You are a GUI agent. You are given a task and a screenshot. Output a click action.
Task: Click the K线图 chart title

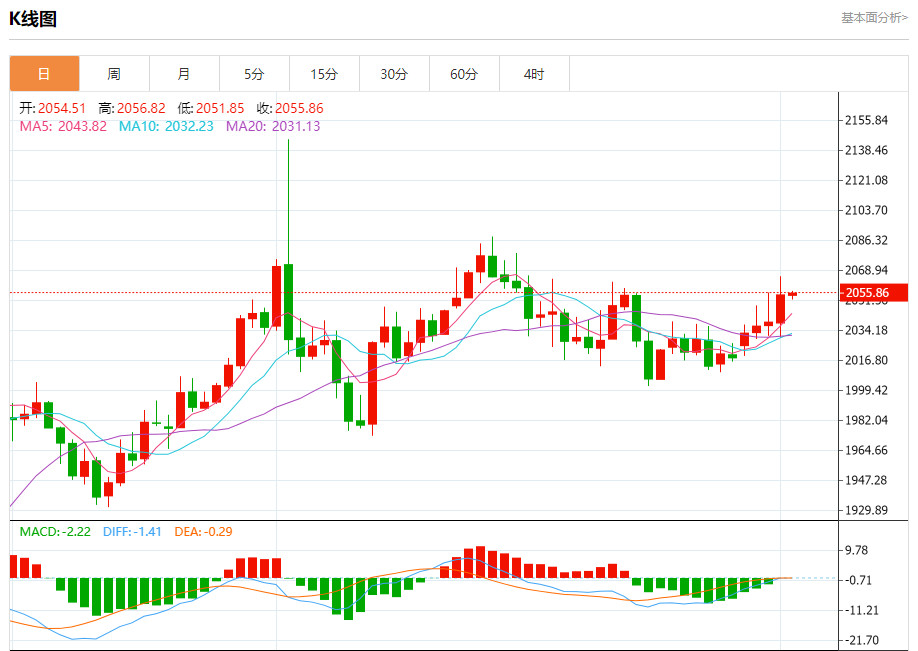pos(33,19)
